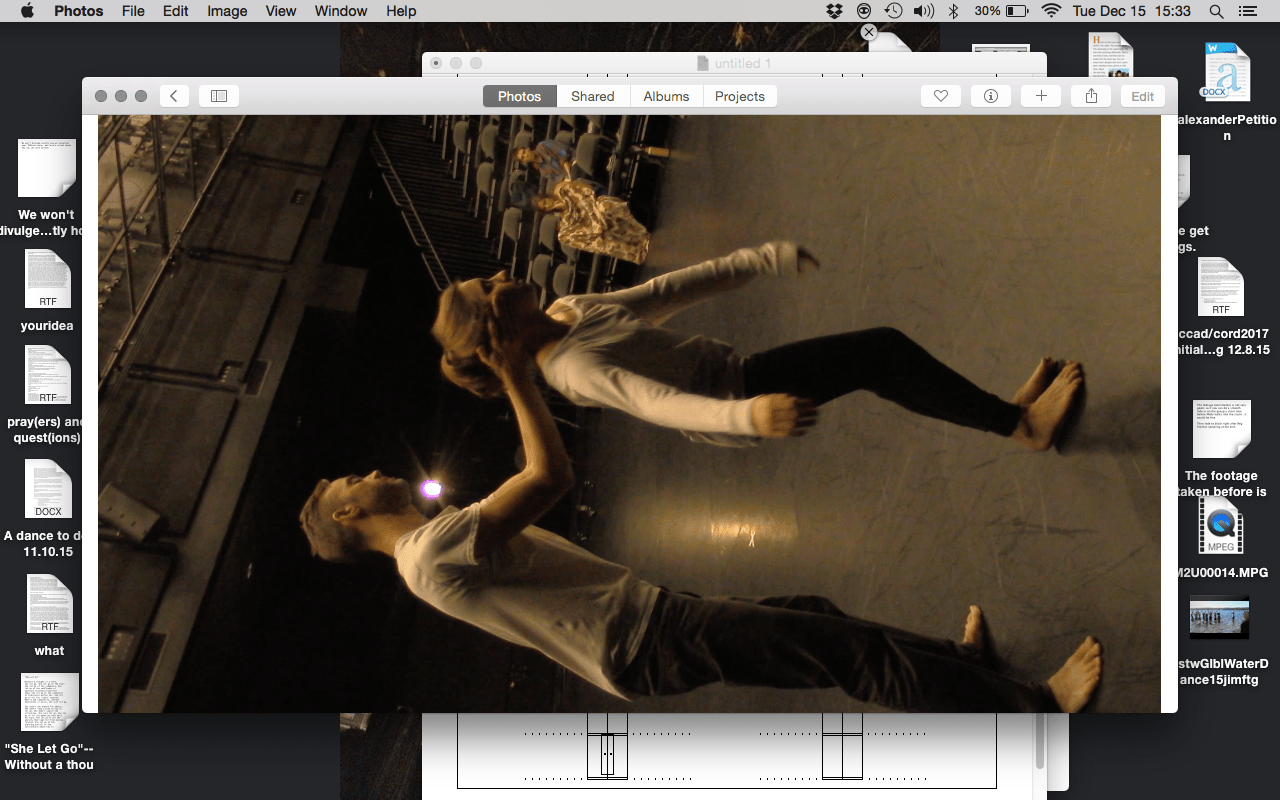Open Spotlight search from the menu bar
The image size is (1280, 800).
(x=1216, y=11)
